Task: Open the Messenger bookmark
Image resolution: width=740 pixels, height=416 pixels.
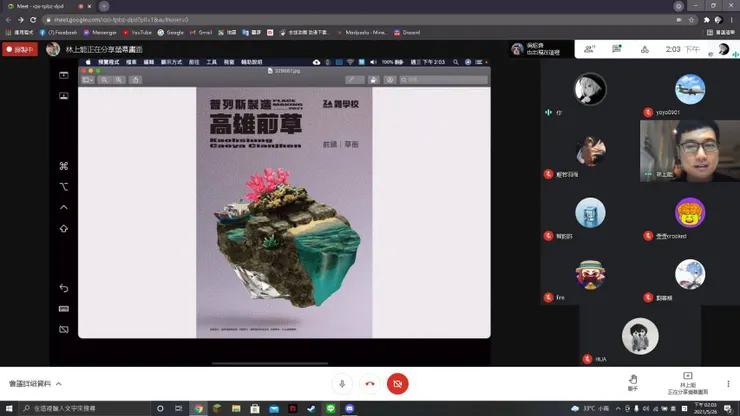Action: [100, 33]
